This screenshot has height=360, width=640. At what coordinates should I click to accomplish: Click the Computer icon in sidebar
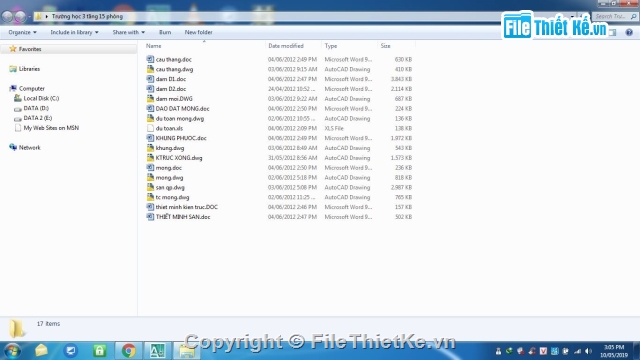pyautogui.click(x=13, y=88)
